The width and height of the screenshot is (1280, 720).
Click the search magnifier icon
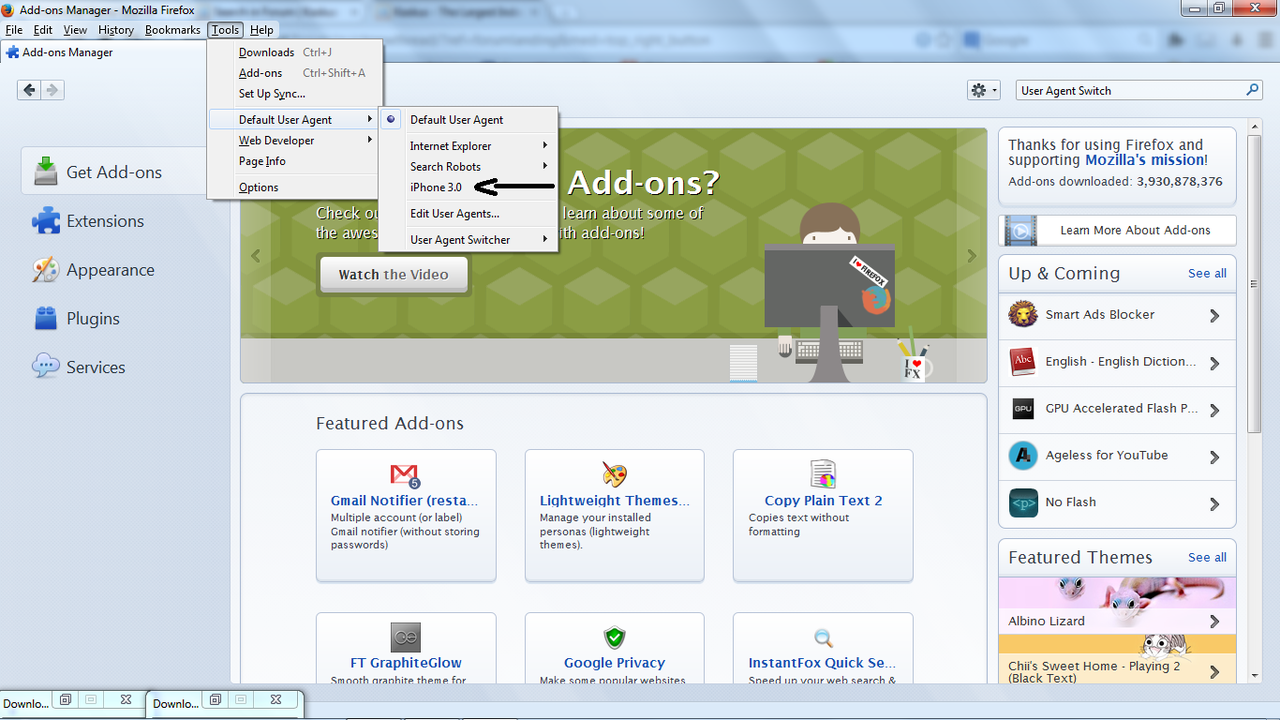tap(1252, 90)
